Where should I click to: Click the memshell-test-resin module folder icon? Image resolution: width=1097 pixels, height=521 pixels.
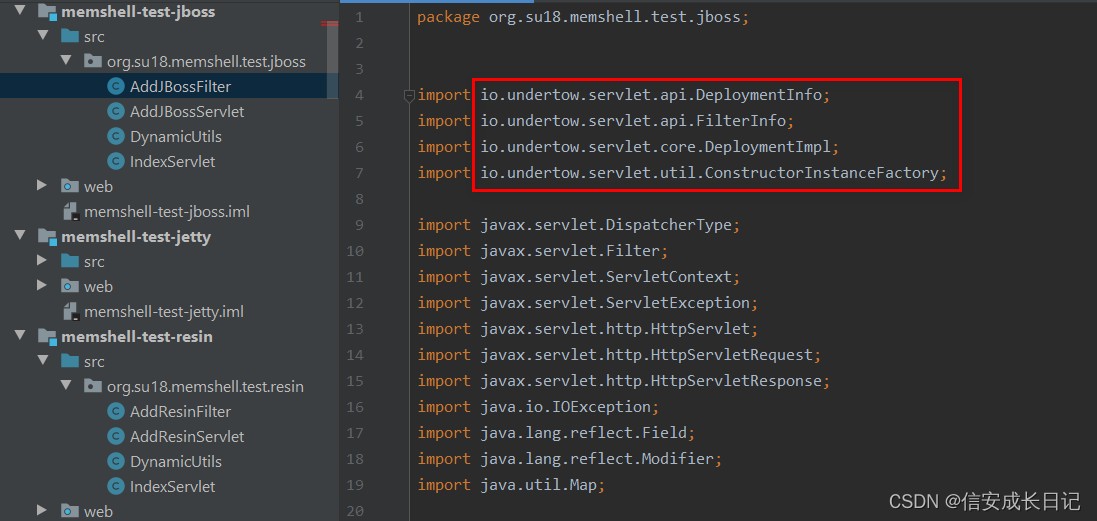click(46, 336)
